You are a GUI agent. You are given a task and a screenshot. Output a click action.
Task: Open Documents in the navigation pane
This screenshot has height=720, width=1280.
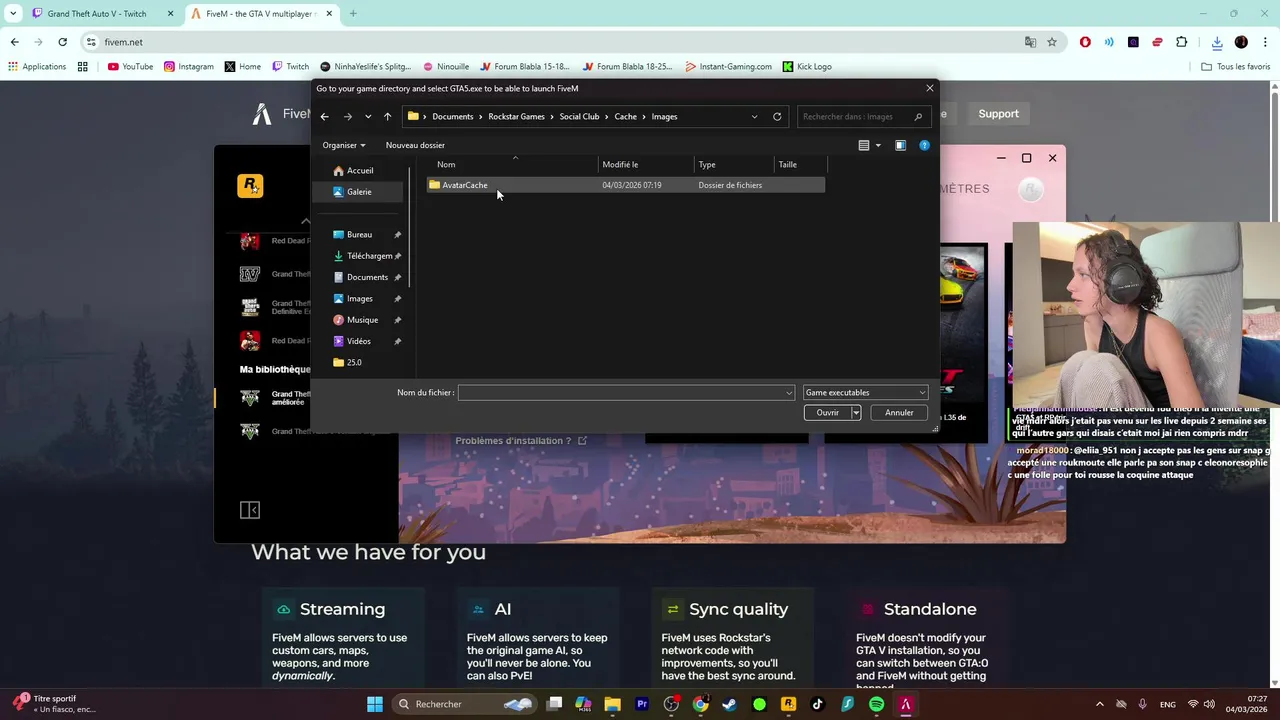pos(367,277)
